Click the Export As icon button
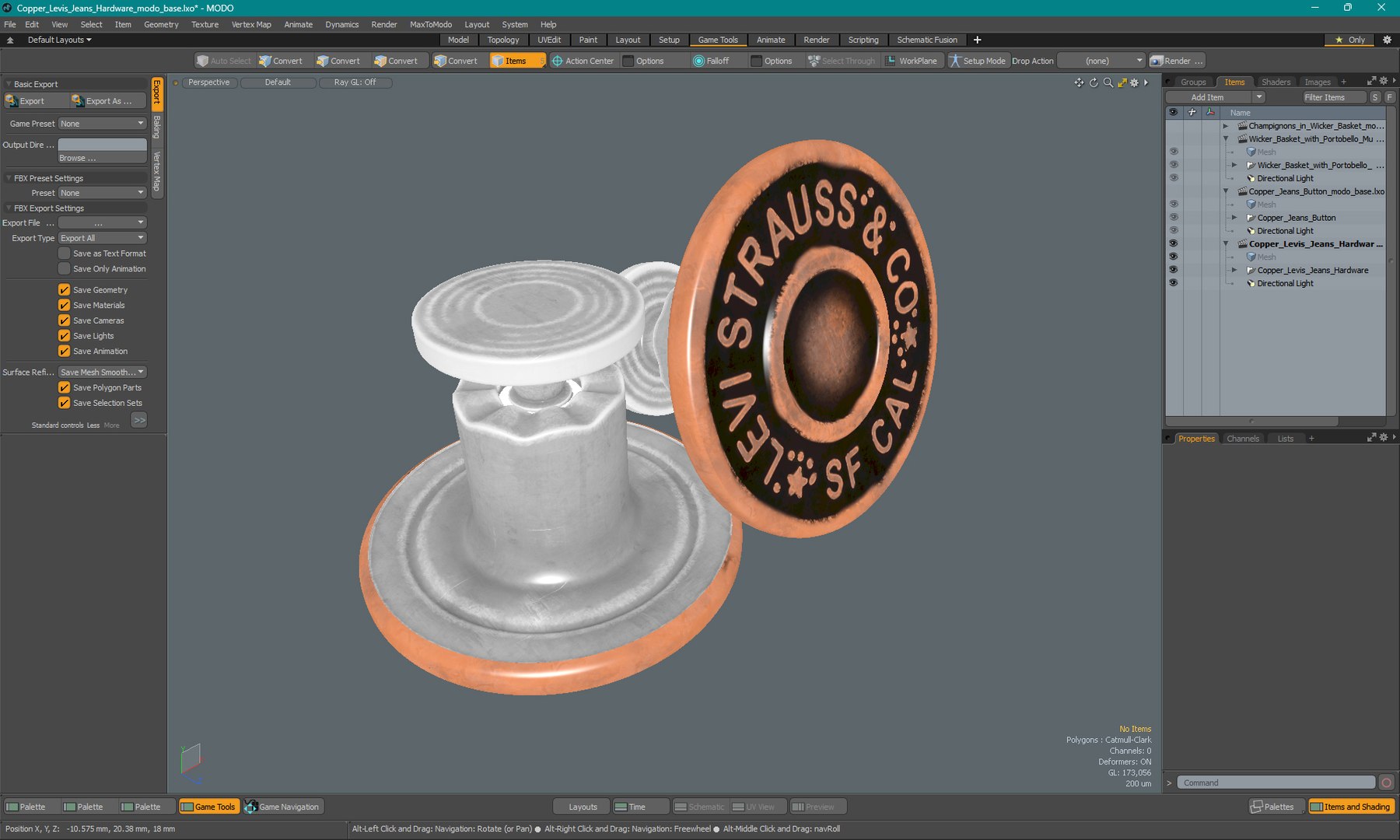Image resolution: width=1400 pixels, height=840 pixels. tap(107, 101)
